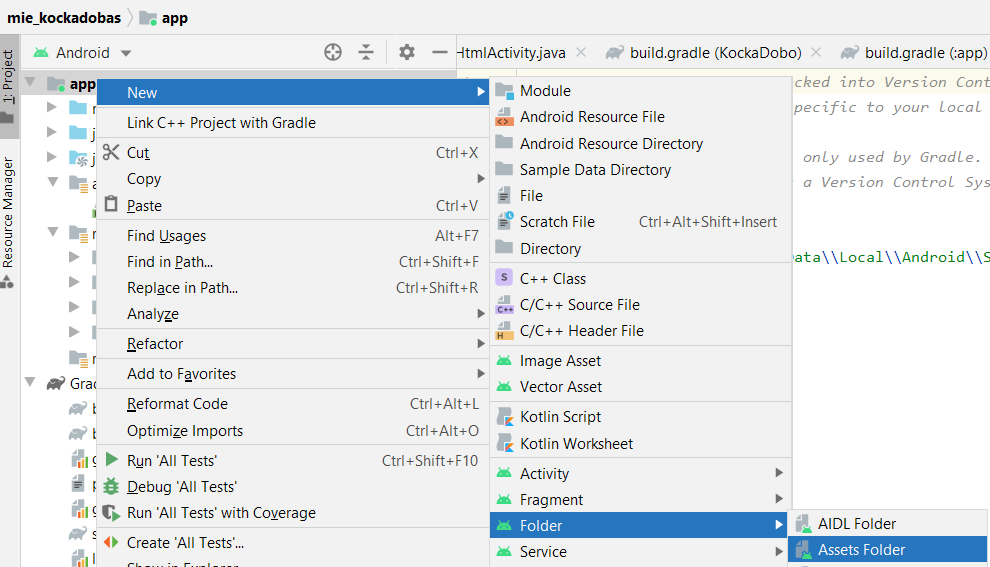990x567 pixels.
Task: Select Directory in New submenu
Action: pyautogui.click(x=640, y=248)
